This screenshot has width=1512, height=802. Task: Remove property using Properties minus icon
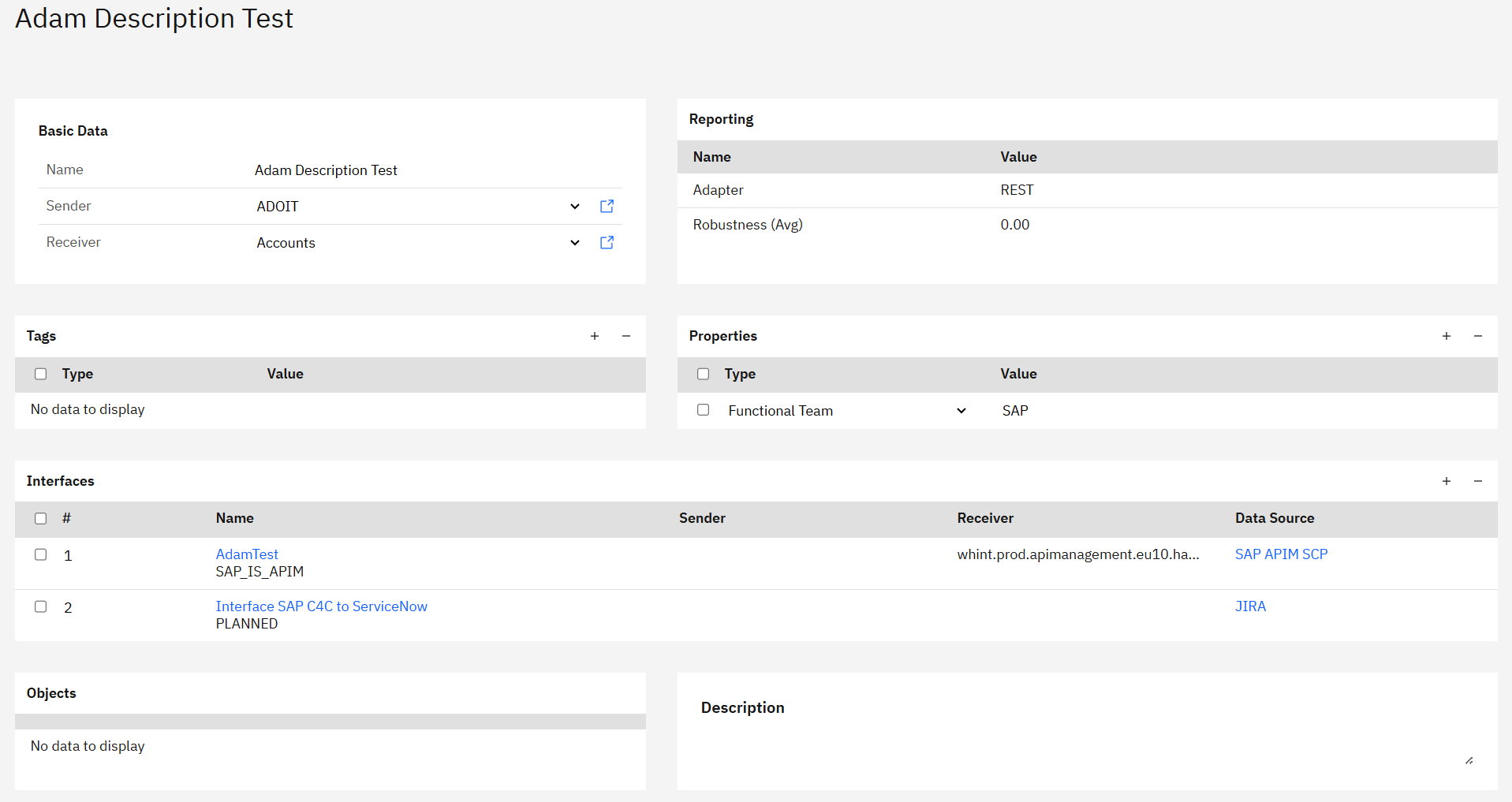coord(1478,336)
